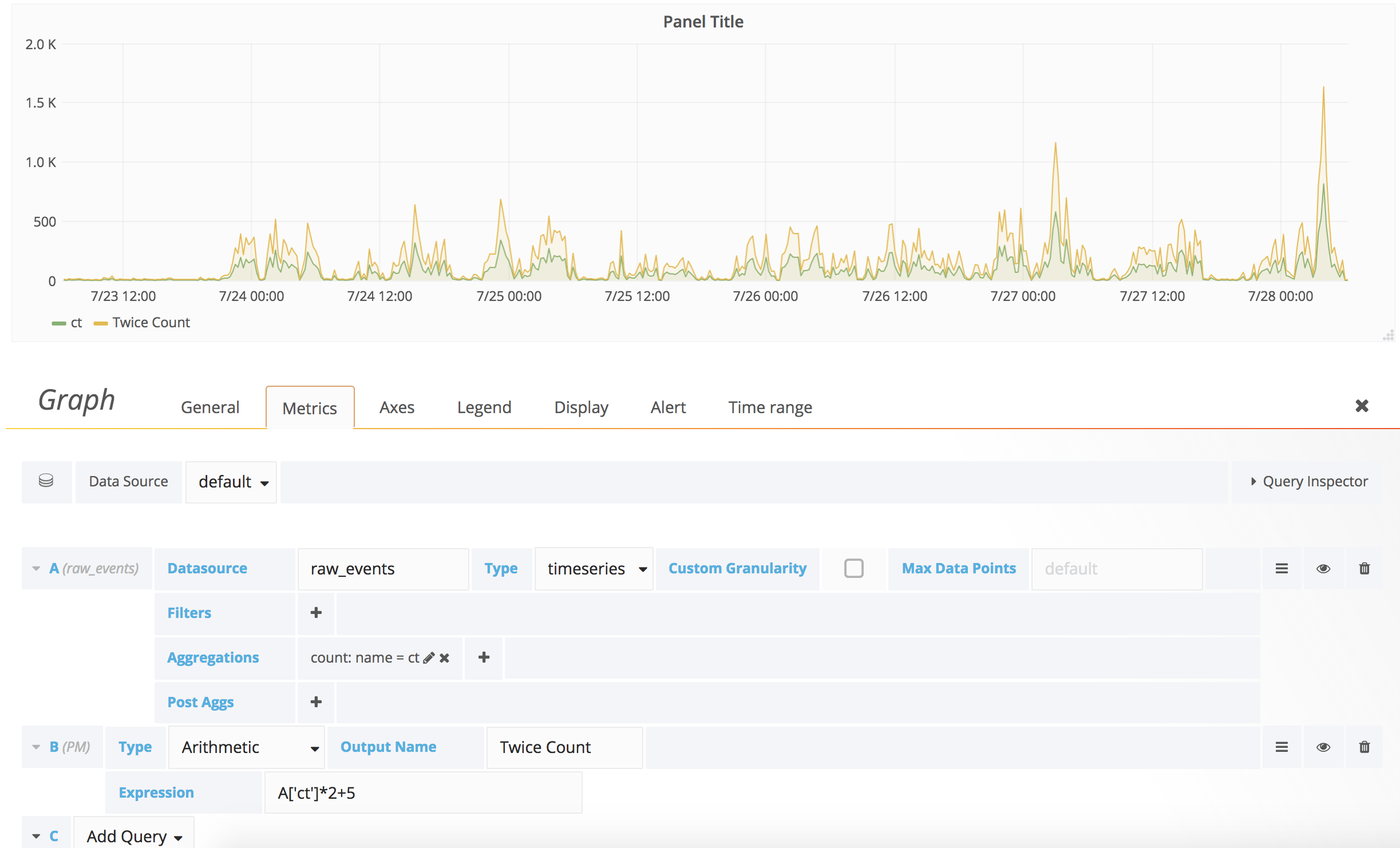1400x848 pixels.
Task: Open the timeseries Type dropdown
Action: (x=594, y=569)
